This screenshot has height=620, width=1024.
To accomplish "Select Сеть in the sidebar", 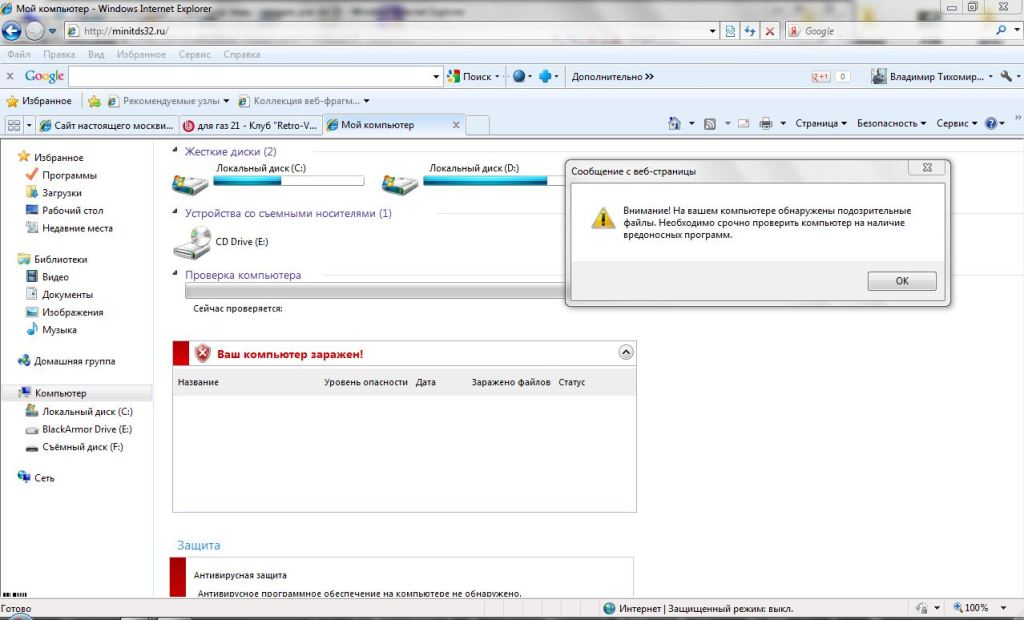I will 44,478.
